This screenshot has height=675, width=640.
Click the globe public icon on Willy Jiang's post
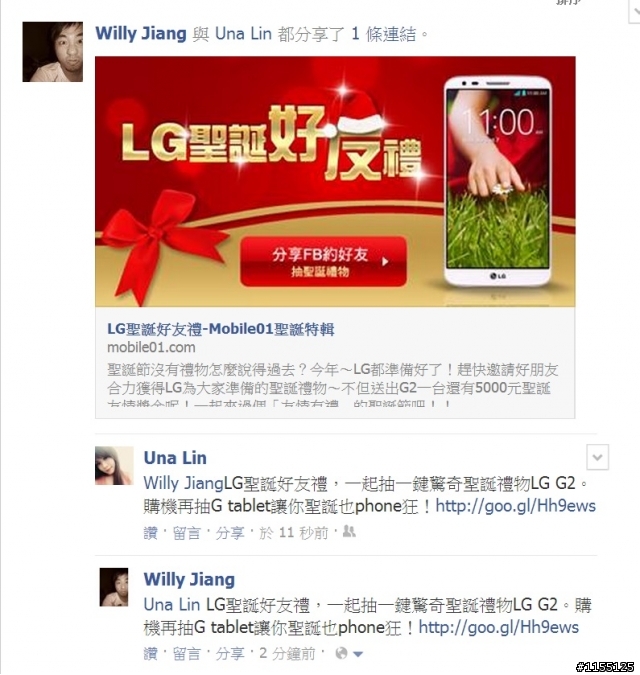(x=341, y=653)
